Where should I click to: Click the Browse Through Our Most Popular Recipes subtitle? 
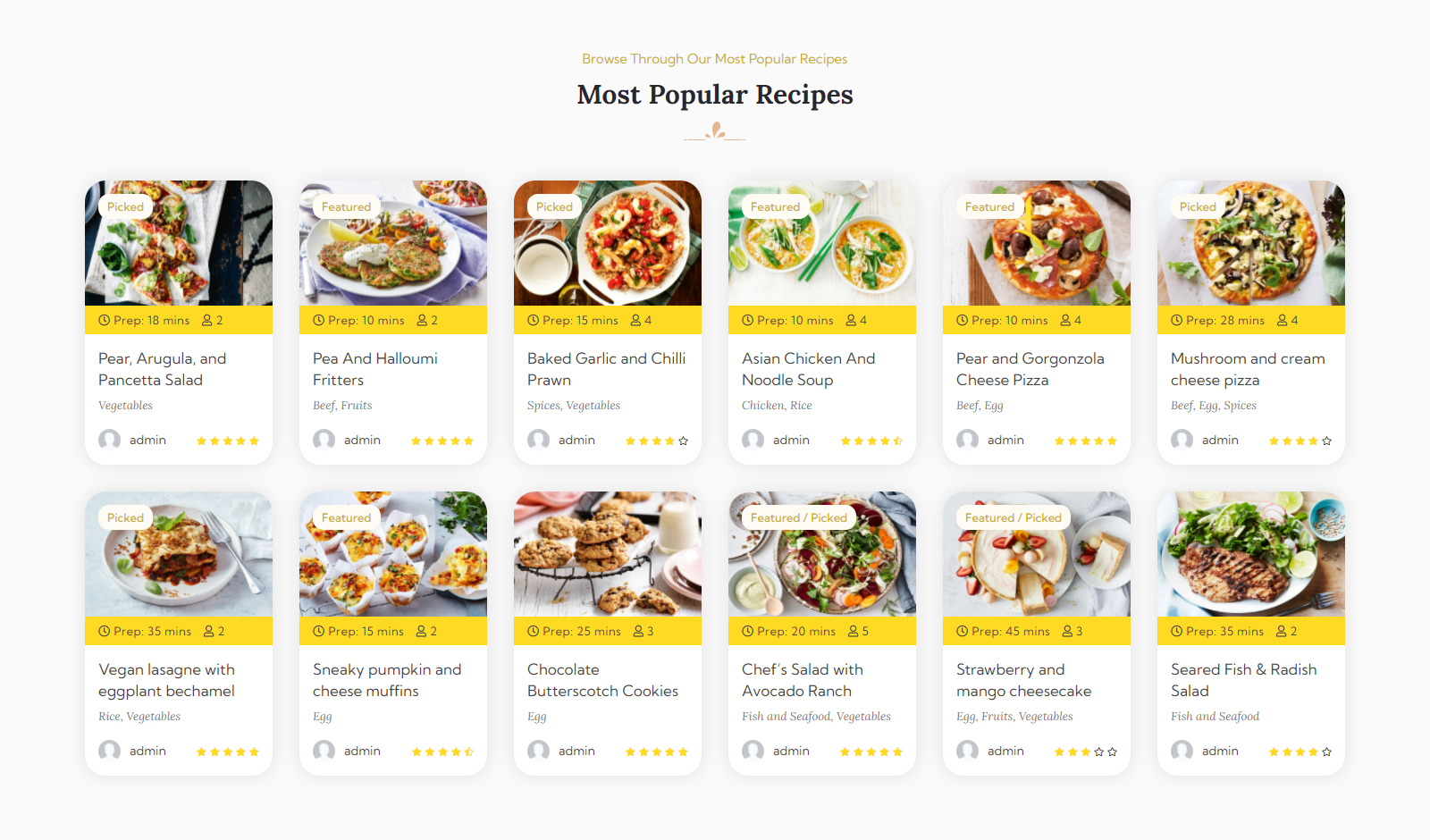715,59
